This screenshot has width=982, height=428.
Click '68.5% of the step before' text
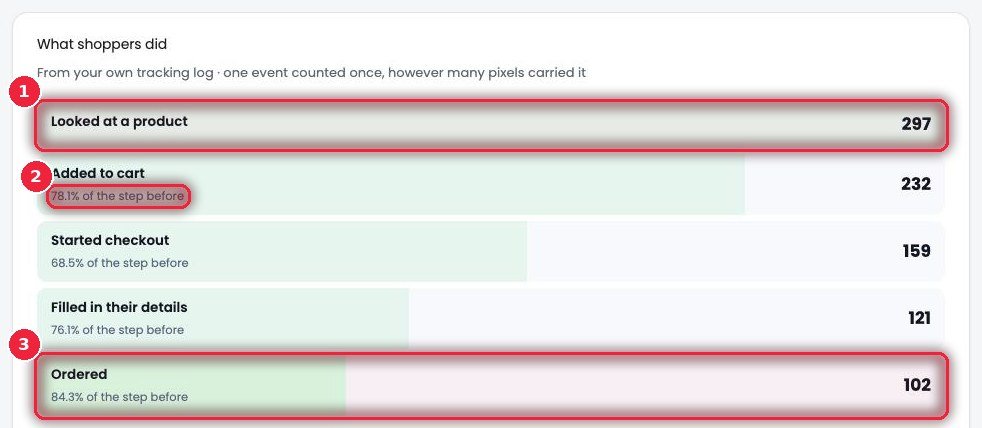[120, 263]
